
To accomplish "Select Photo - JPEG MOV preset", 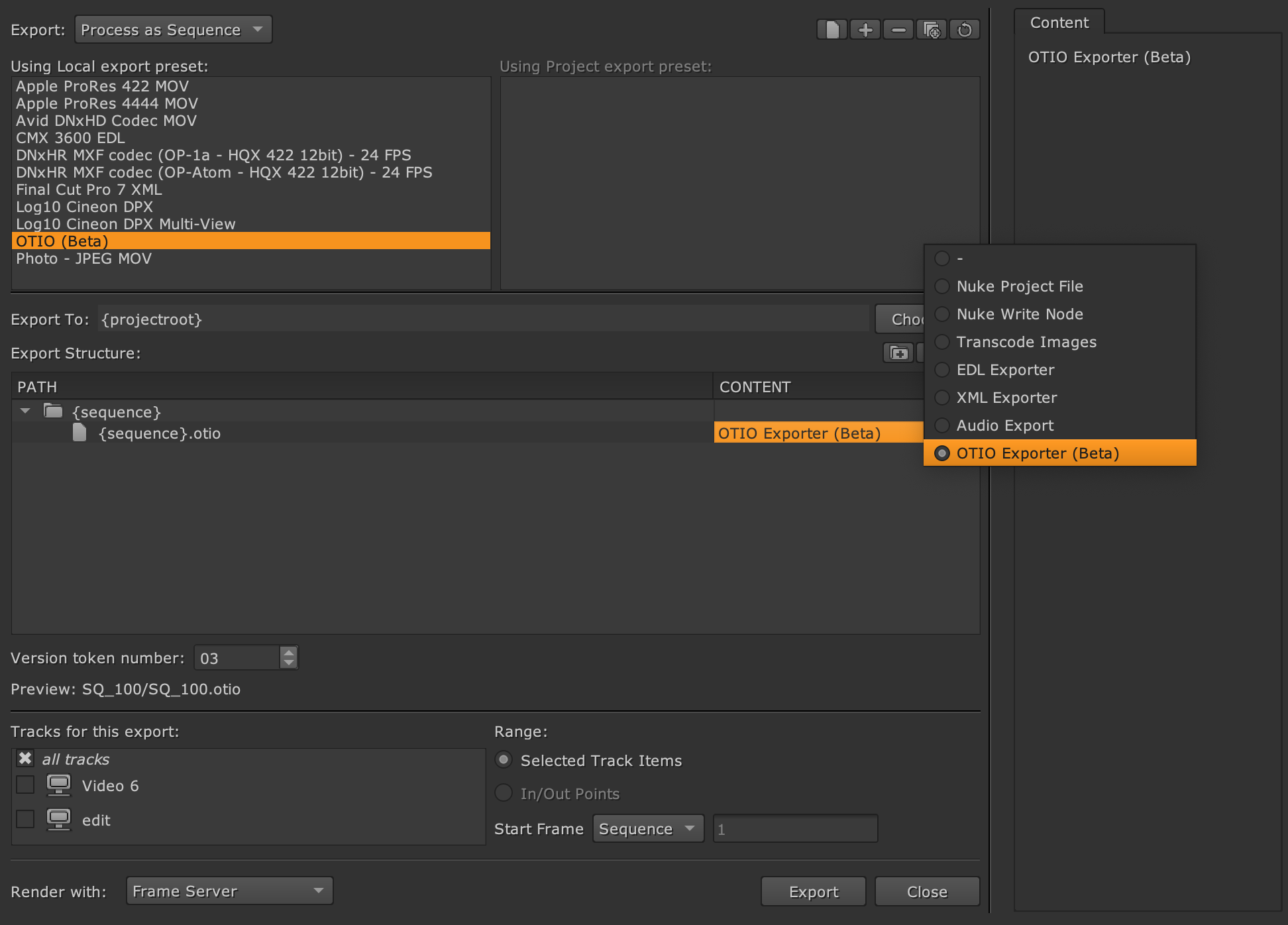I will click(251, 258).
